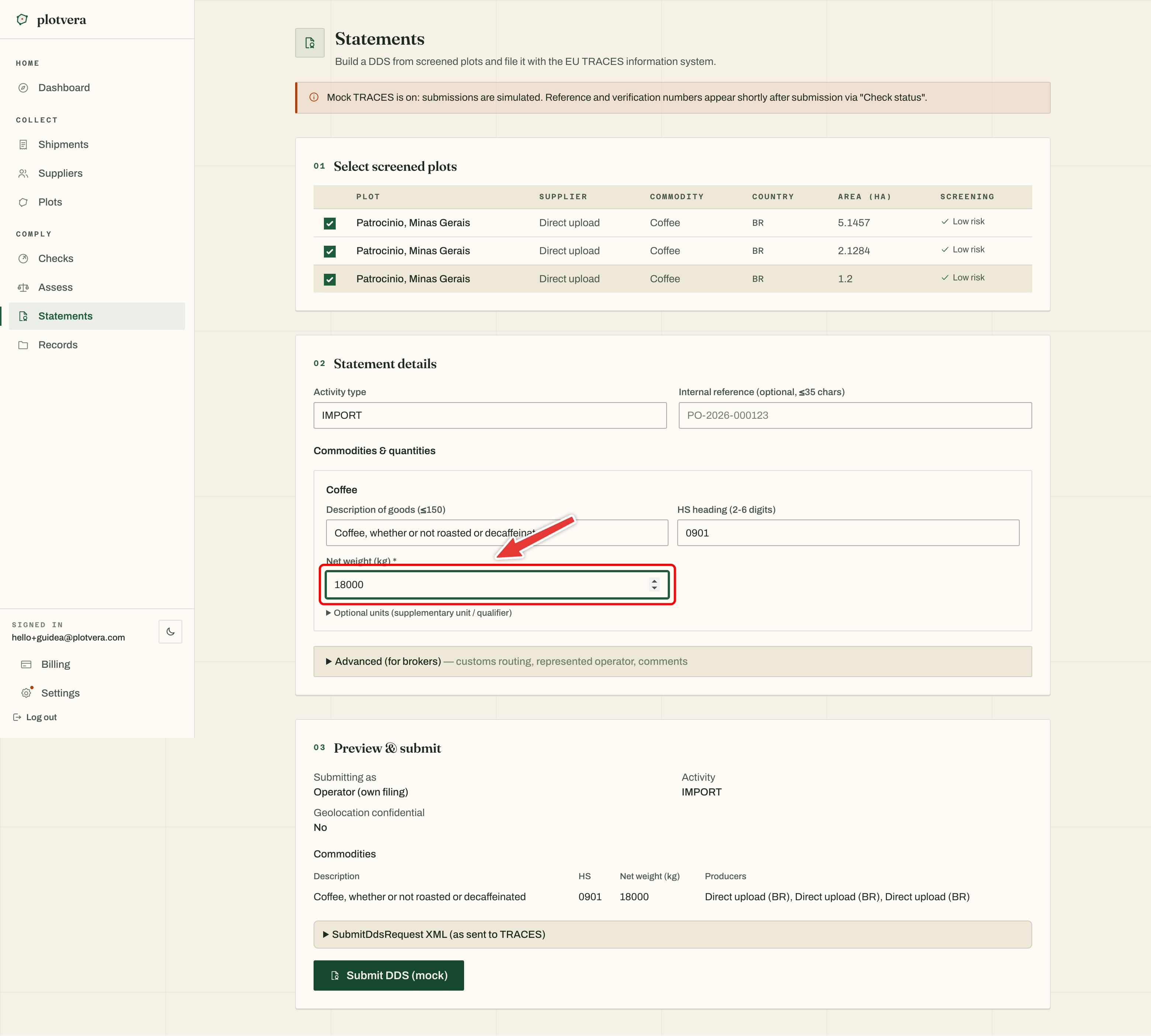Screen dimensions: 1151x1036
Task: Click the Billing card icon
Action: (26, 664)
